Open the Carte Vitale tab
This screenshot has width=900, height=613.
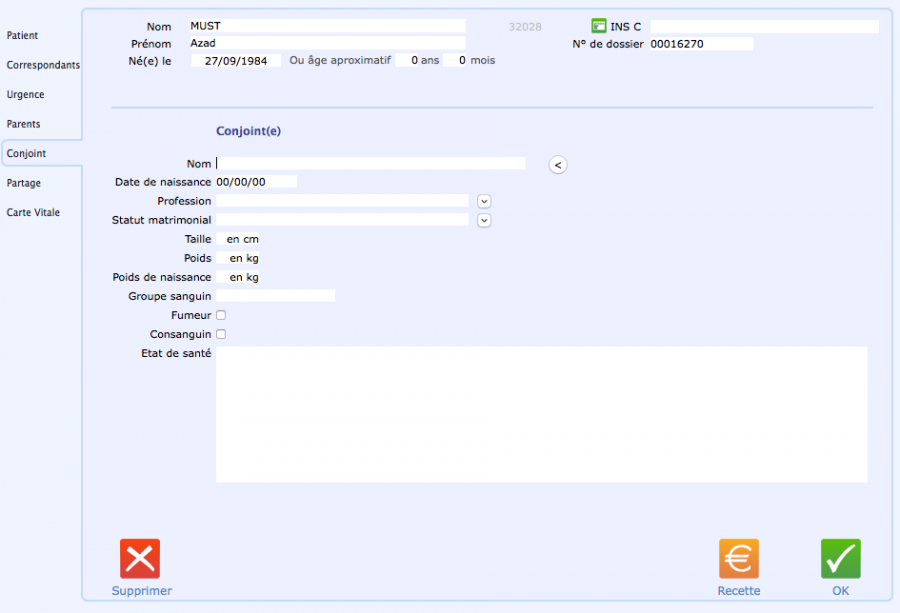(33, 212)
